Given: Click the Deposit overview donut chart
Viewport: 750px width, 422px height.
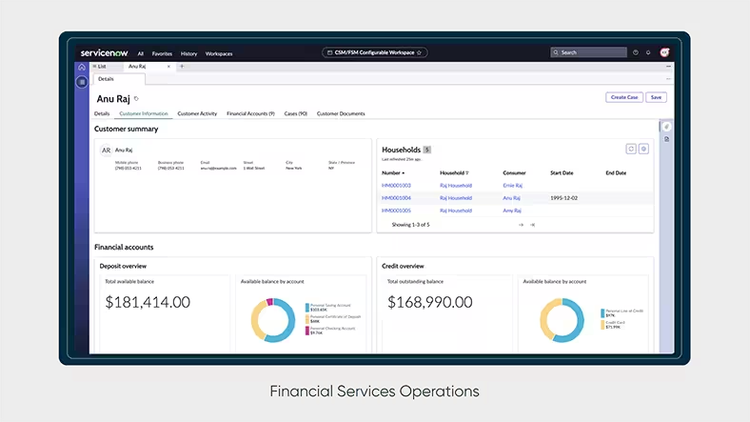Looking at the screenshot, I should (x=273, y=320).
